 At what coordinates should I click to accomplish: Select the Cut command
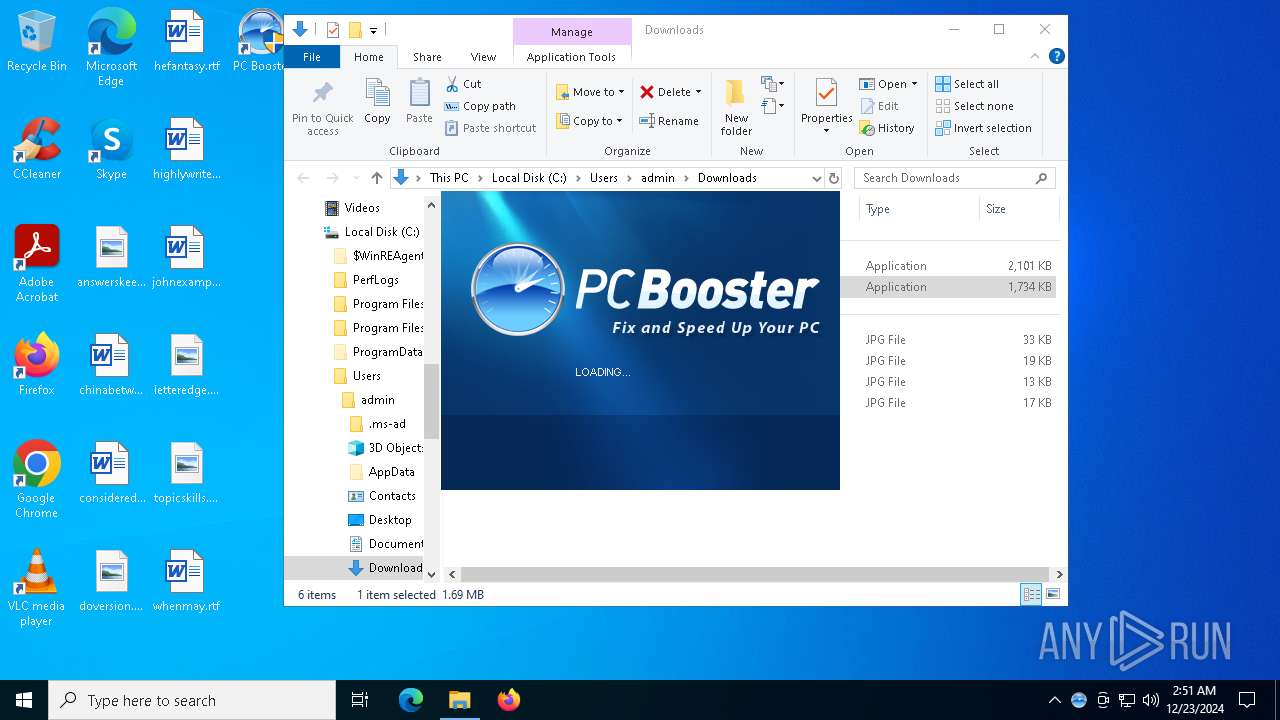pyautogui.click(x=463, y=84)
